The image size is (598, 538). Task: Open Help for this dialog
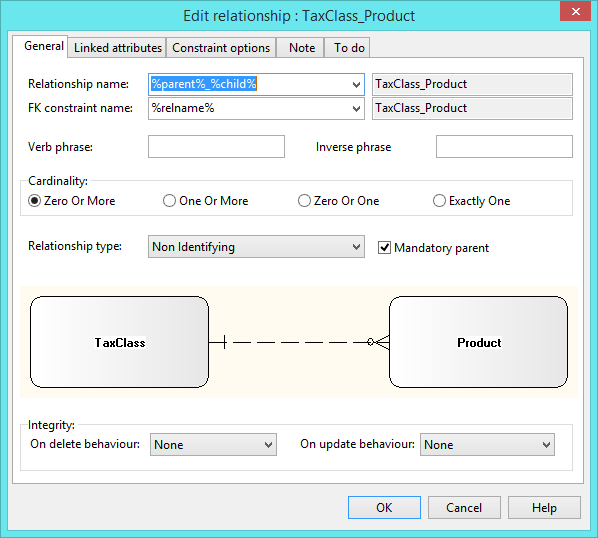coord(544,507)
